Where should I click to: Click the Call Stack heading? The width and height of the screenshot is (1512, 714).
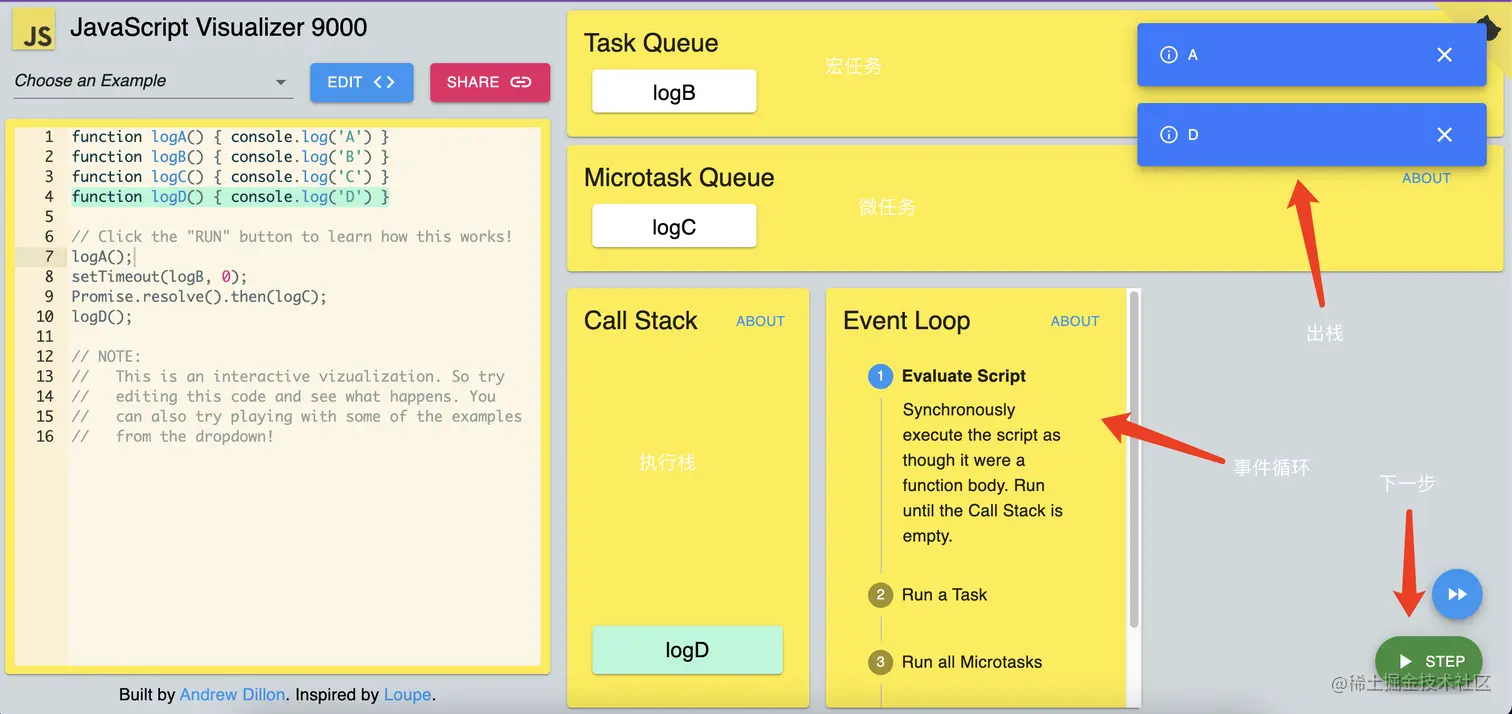[x=640, y=321]
